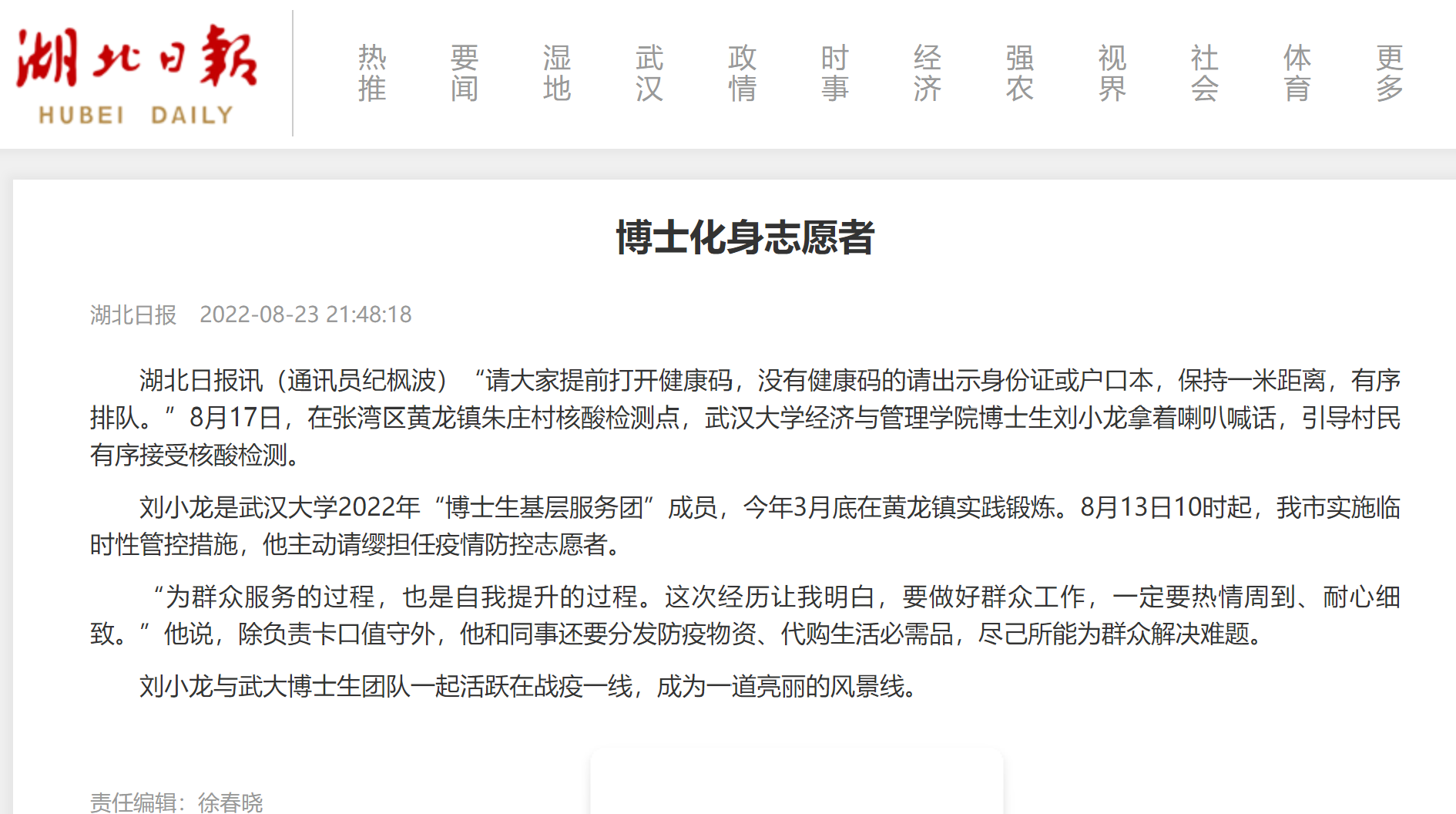Image resolution: width=1456 pixels, height=814 pixels.
Task: Click the 时事 nav item
Action: pyautogui.click(x=834, y=73)
